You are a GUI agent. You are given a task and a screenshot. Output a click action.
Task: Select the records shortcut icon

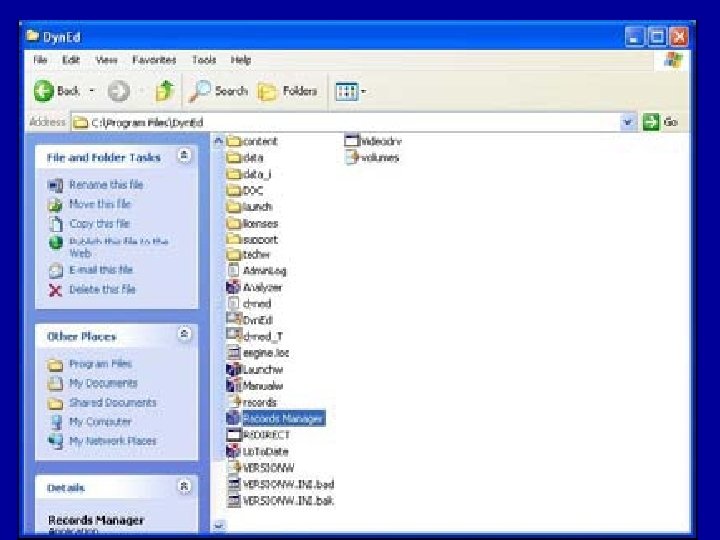(x=235, y=402)
